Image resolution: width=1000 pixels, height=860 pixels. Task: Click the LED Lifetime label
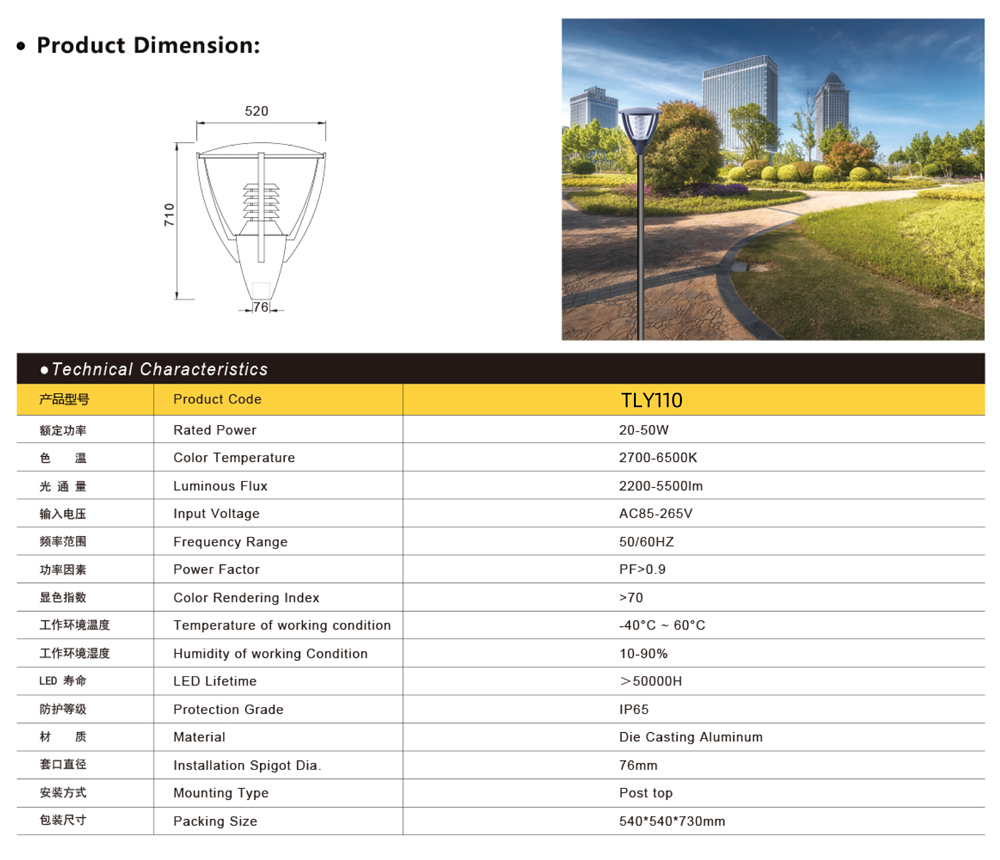[215, 681]
